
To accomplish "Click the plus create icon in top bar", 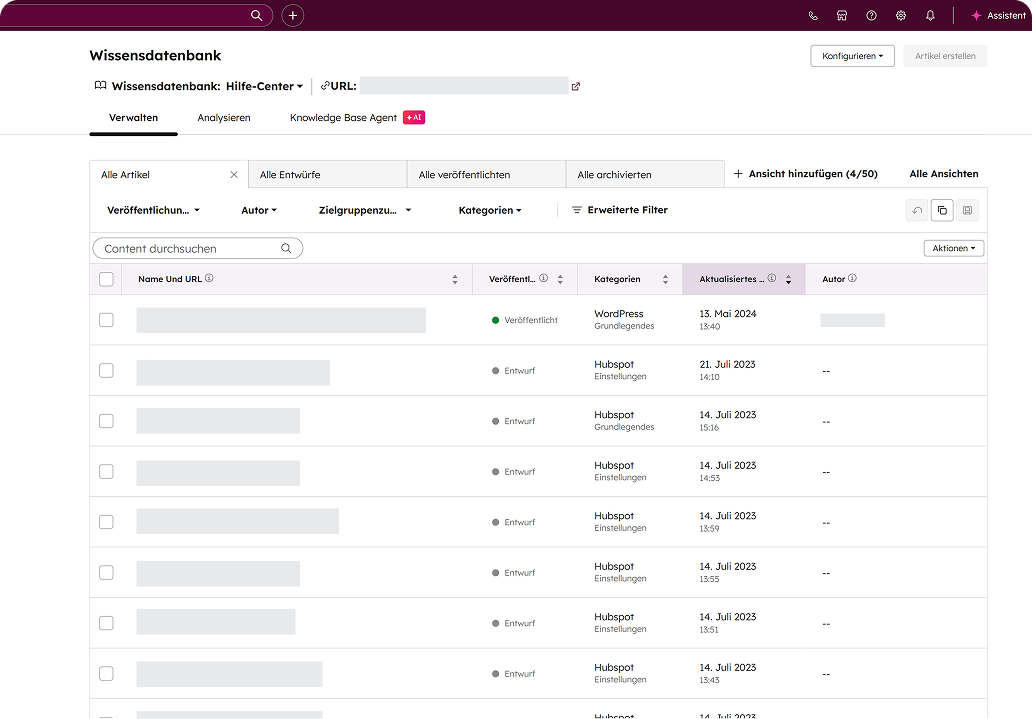I will [x=292, y=15].
